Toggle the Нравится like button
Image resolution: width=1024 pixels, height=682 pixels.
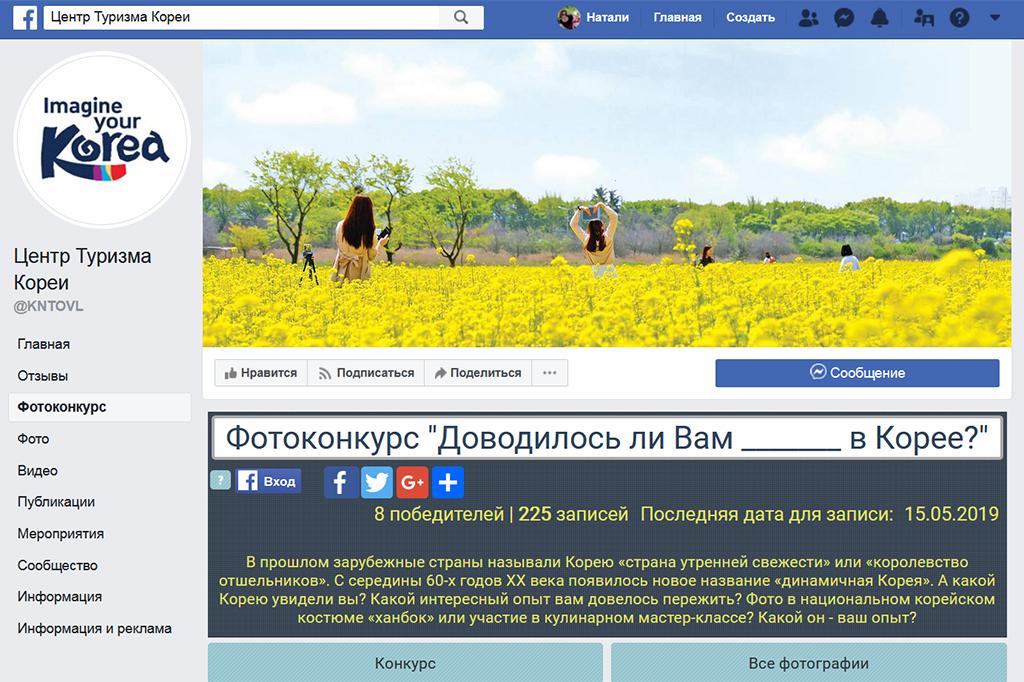261,373
